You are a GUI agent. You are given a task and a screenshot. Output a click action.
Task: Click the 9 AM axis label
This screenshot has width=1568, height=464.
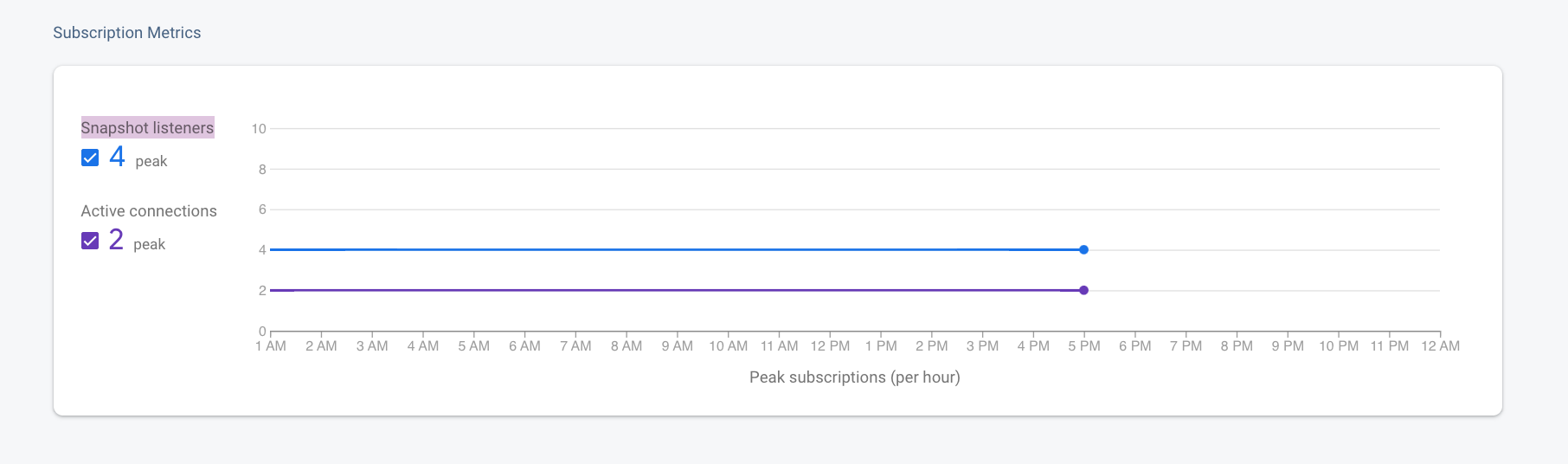[x=678, y=346]
